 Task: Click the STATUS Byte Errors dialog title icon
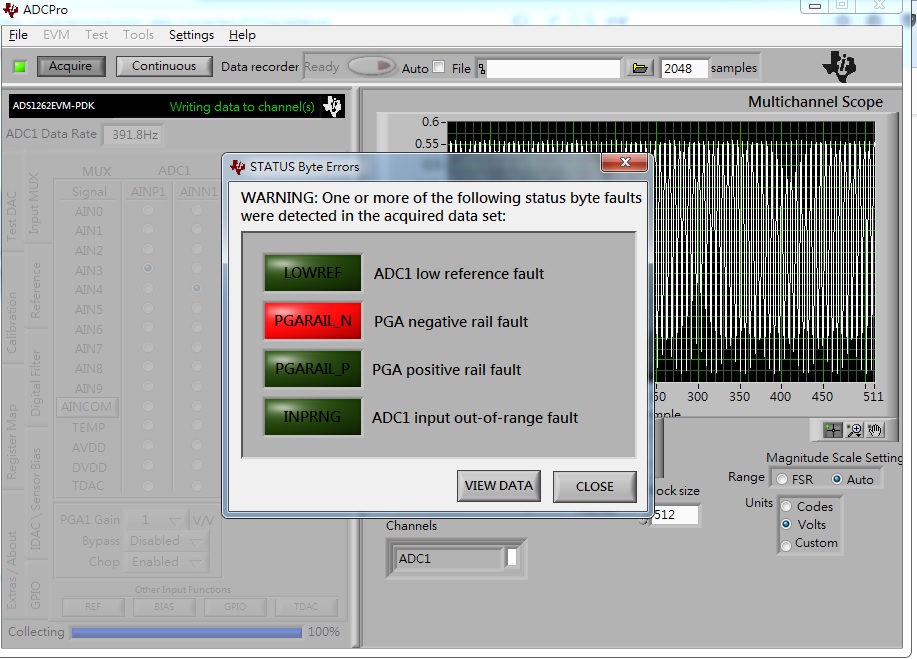coord(237,167)
